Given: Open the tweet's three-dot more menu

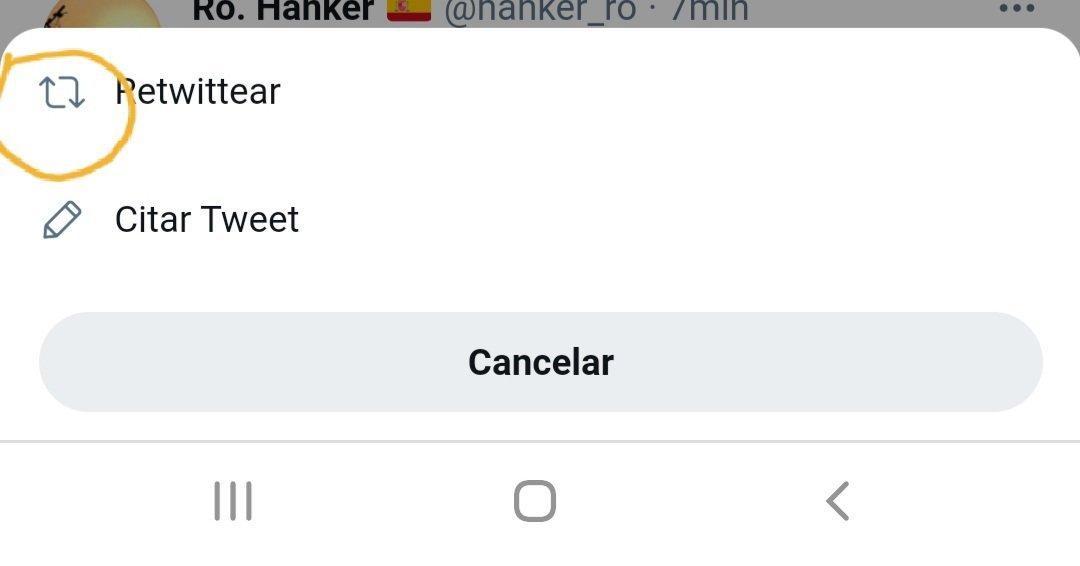Looking at the screenshot, I should pyautogui.click(x=1017, y=9).
